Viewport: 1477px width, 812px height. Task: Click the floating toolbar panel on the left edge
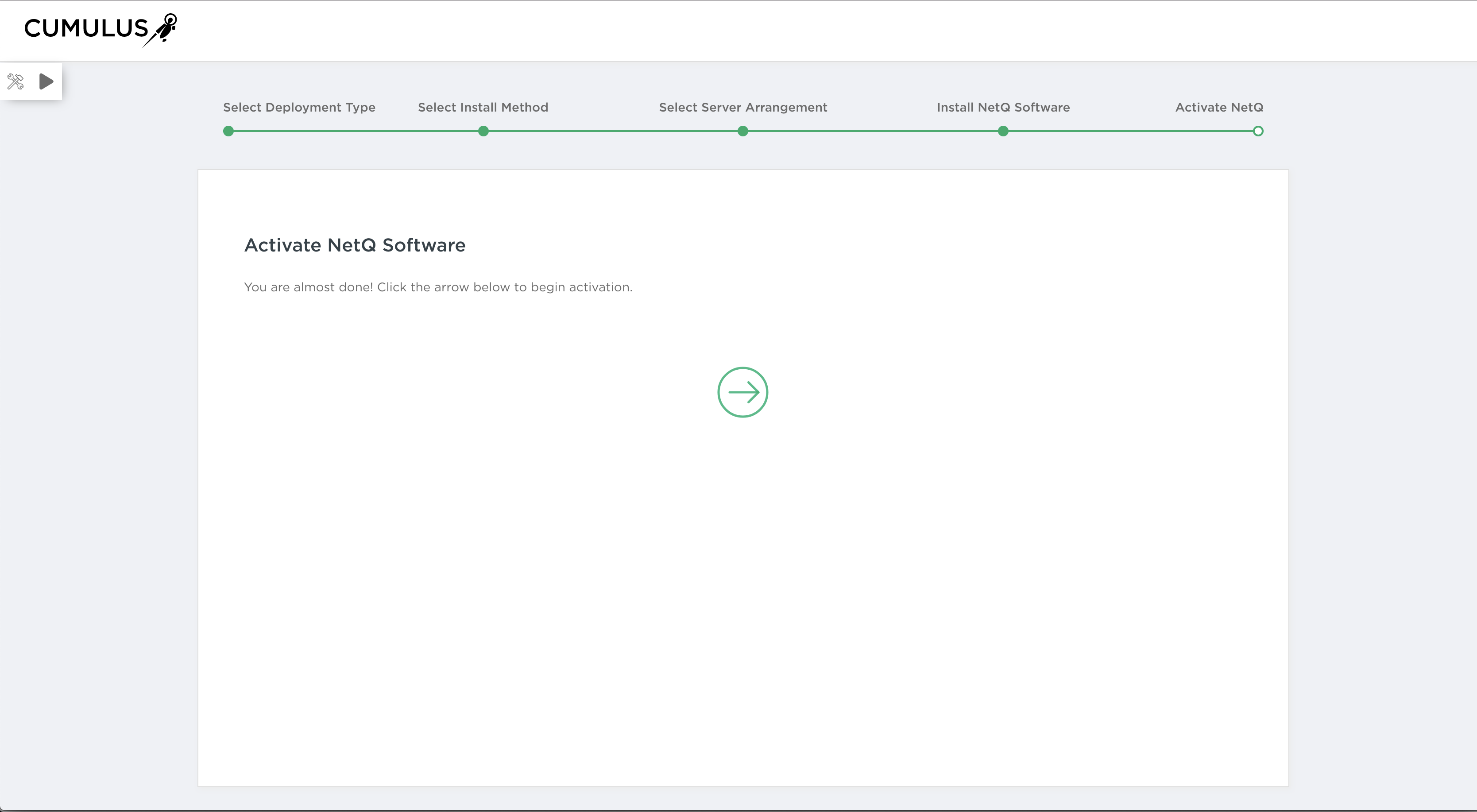(x=31, y=81)
